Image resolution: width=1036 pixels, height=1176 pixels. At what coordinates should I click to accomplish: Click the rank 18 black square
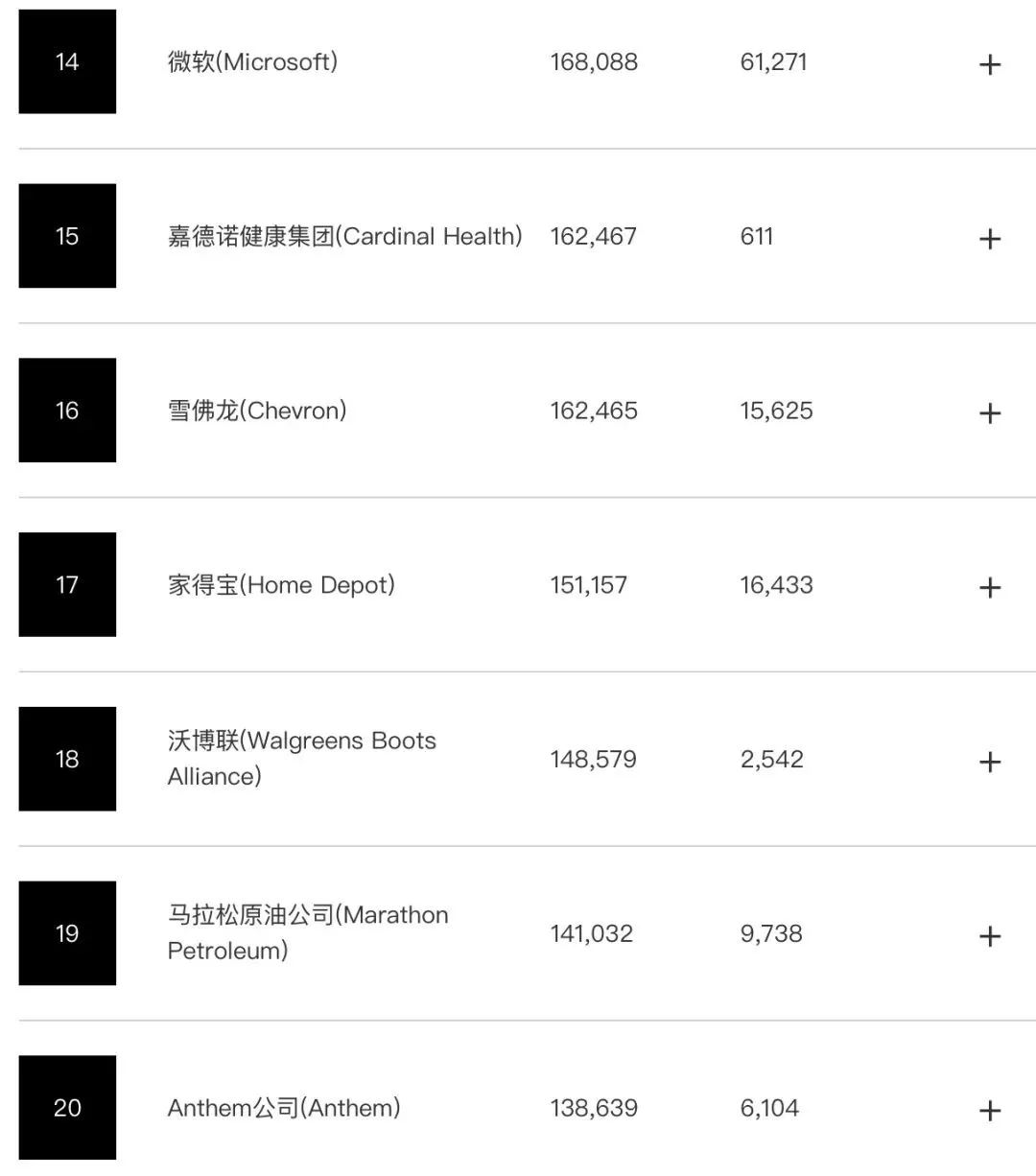(67, 759)
